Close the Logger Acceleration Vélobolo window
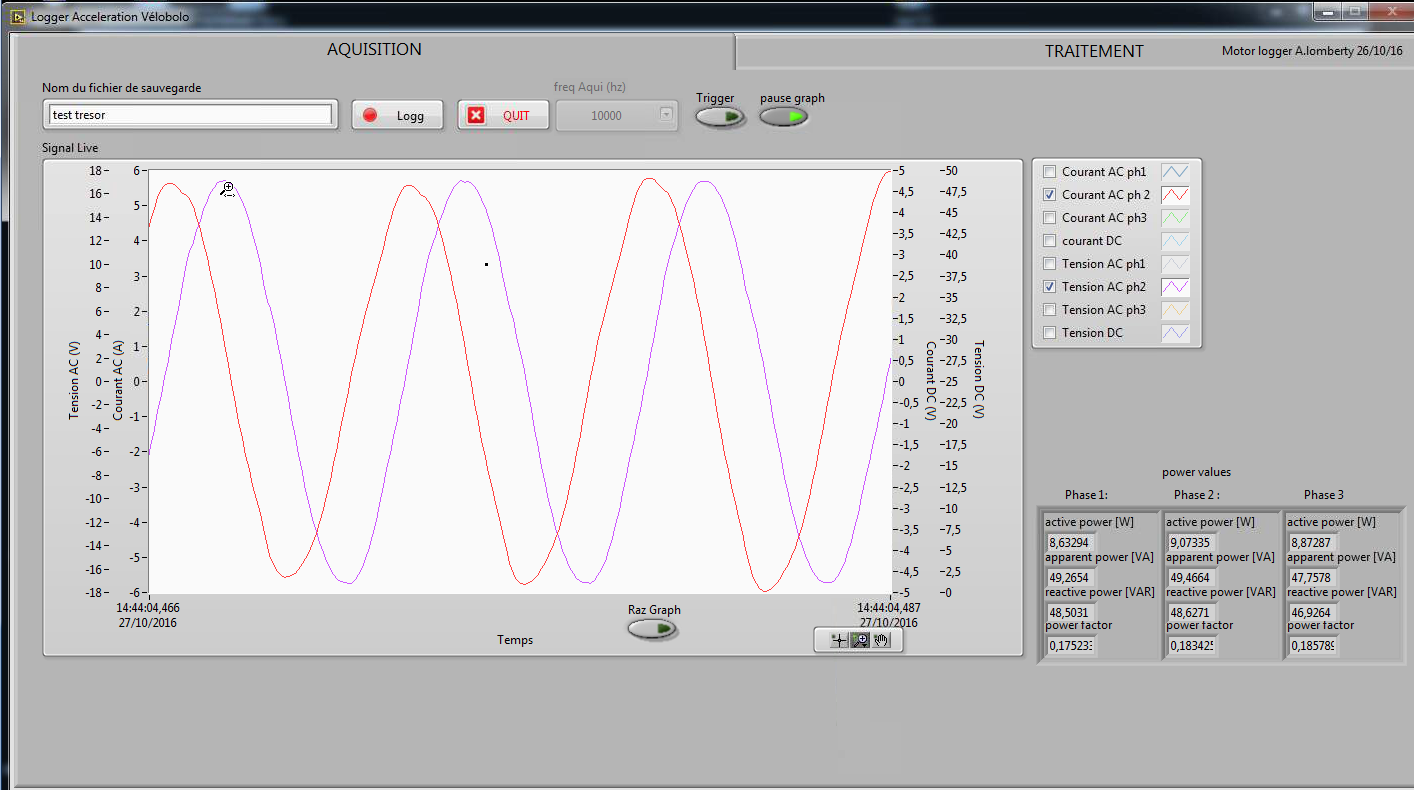 1391,12
